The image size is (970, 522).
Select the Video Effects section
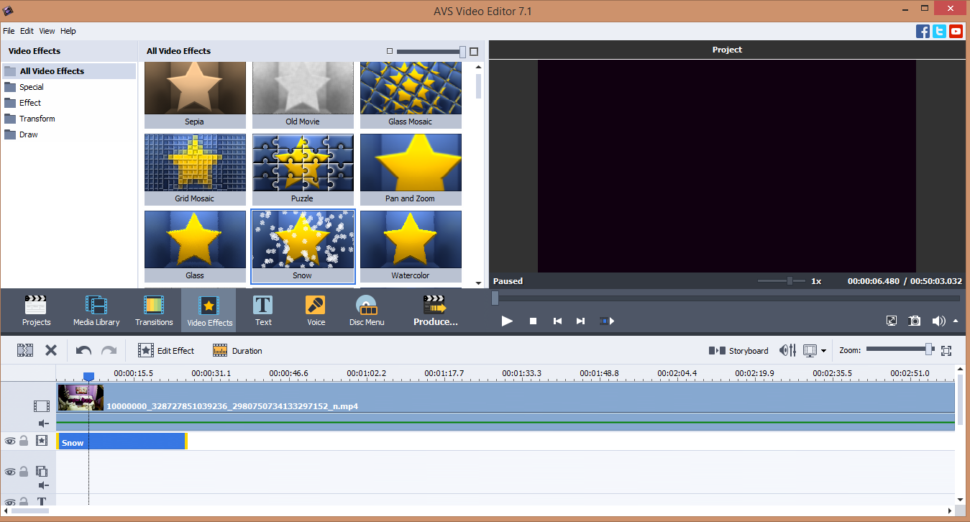click(209, 311)
